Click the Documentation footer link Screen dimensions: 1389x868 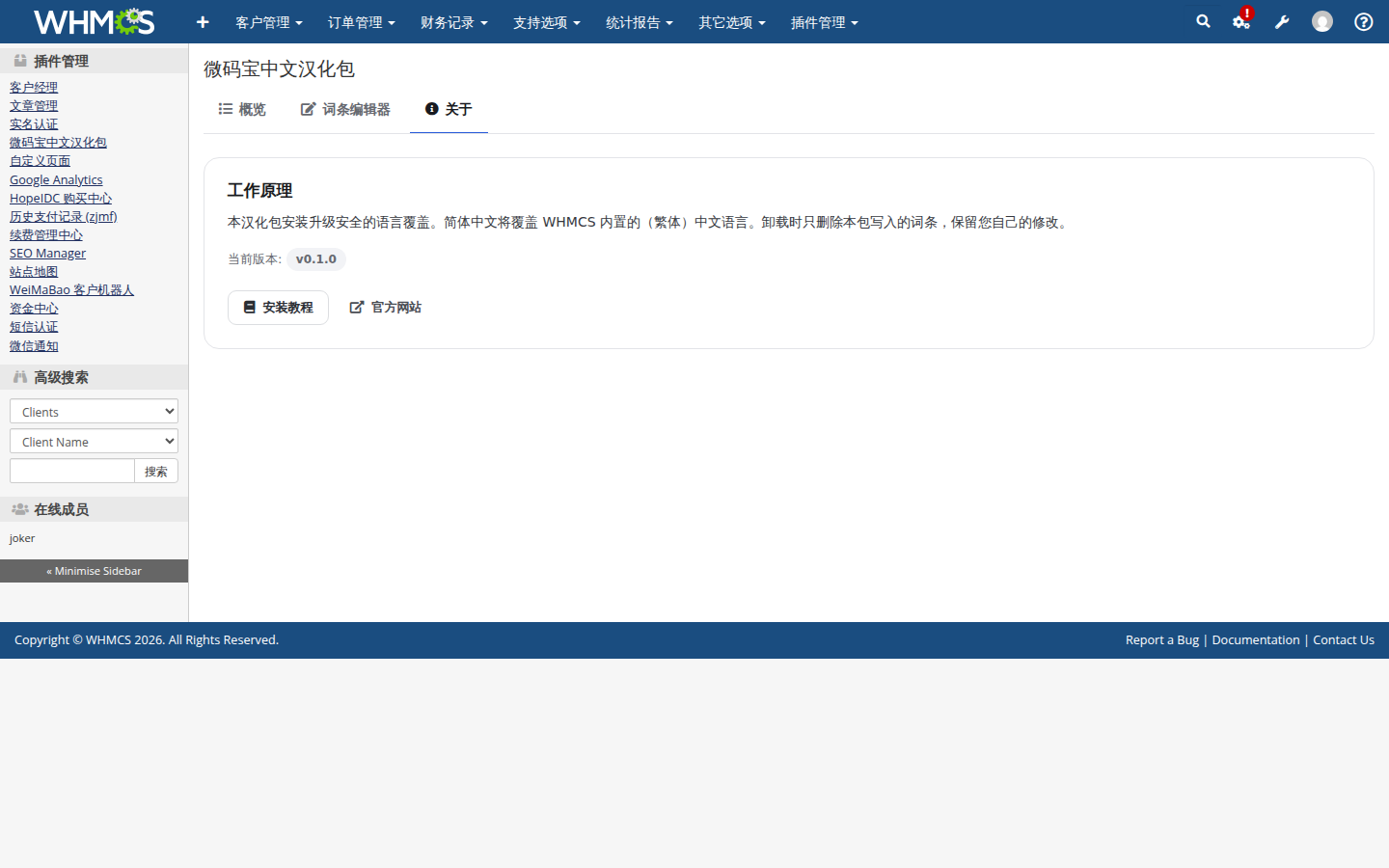[1256, 639]
